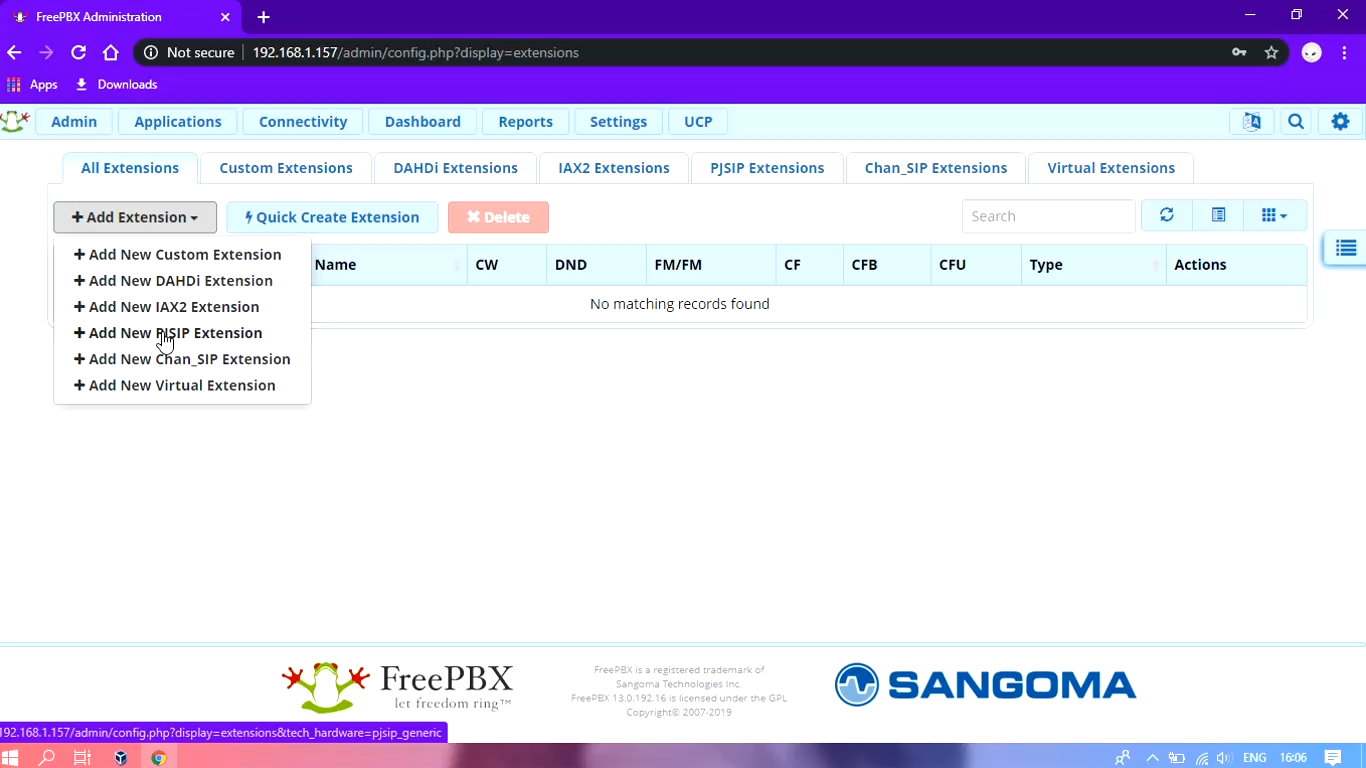Image resolution: width=1366 pixels, height=768 pixels.
Task: Open the Apps shortcut in the bookmarks bar
Action: click(x=33, y=85)
